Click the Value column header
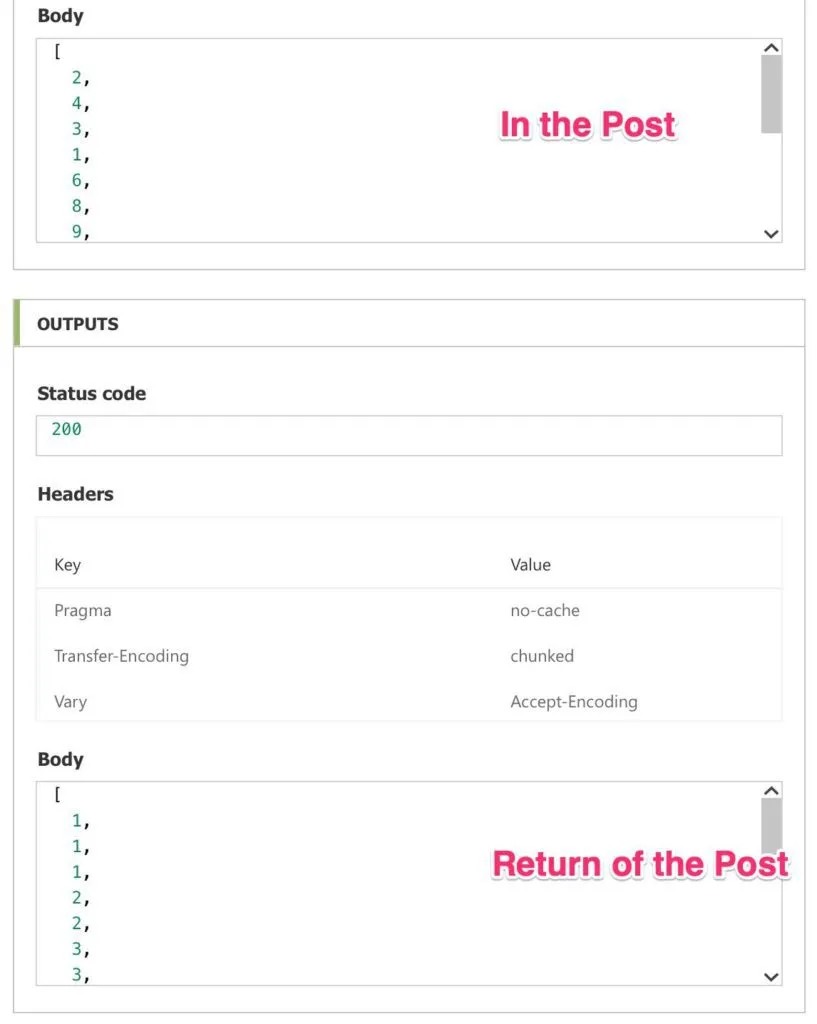This screenshot has width=817, height=1024. tap(530, 565)
